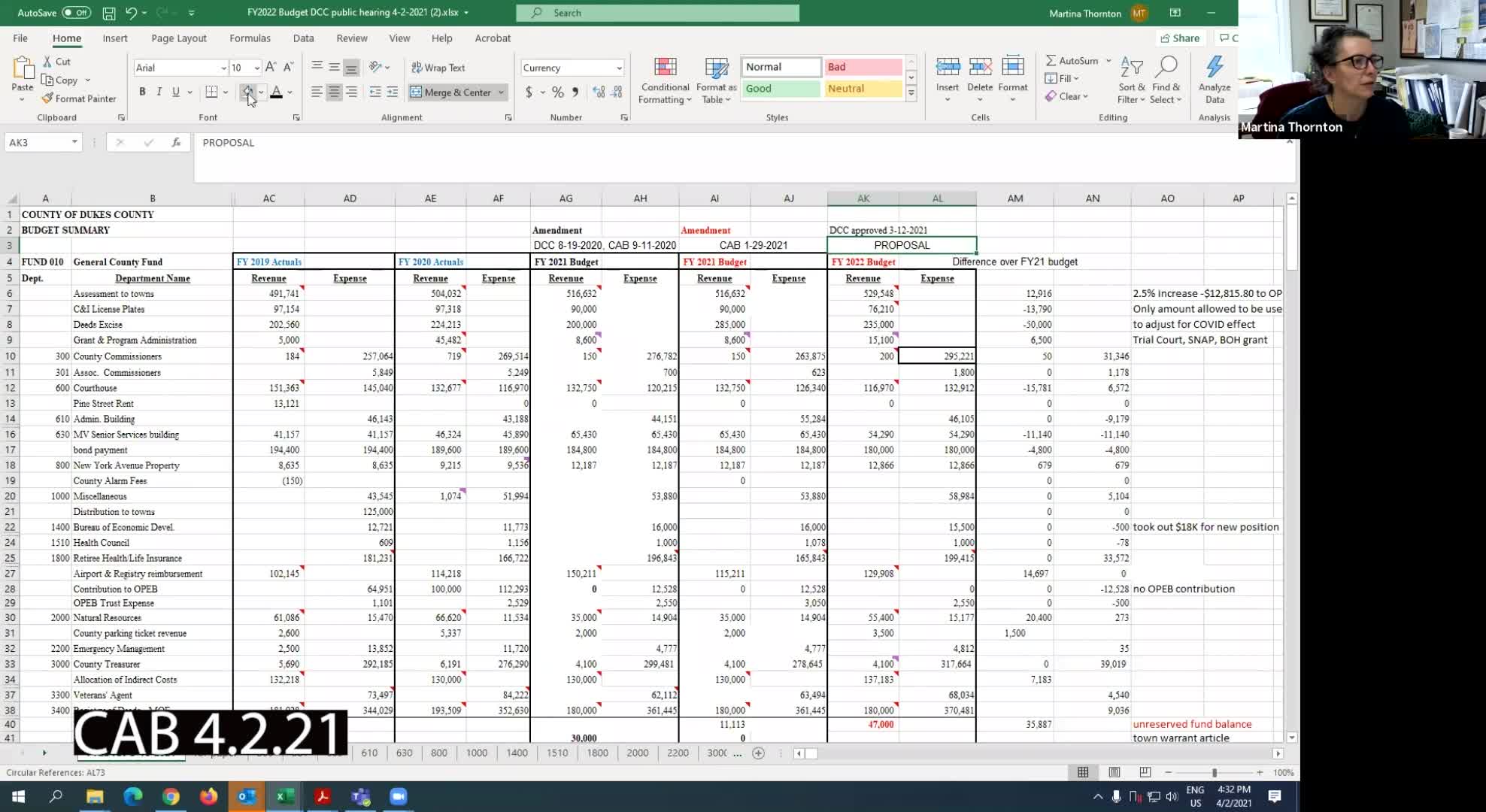Apply Percent Style format

click(558, 92)
